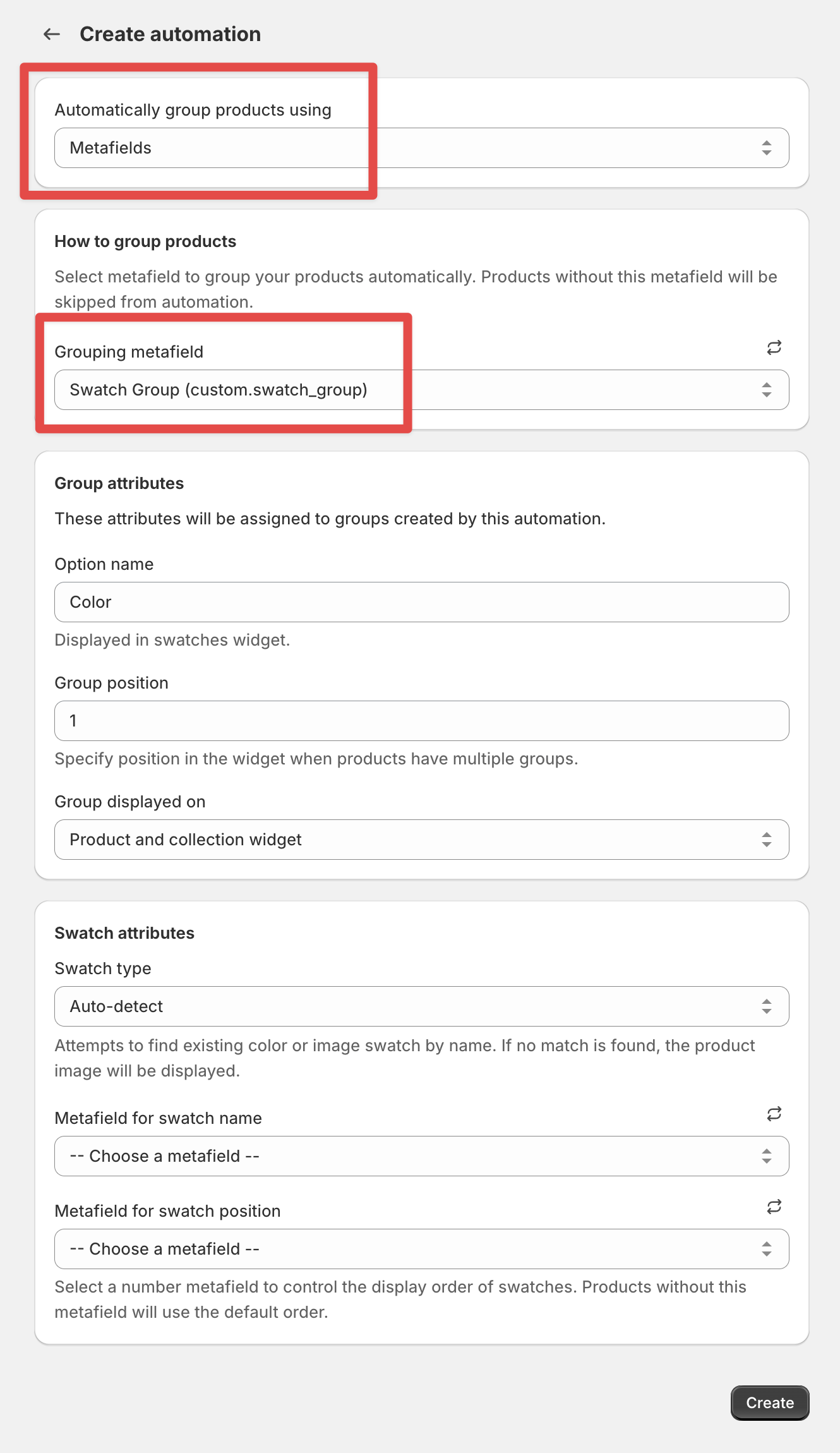Focus the Group position number field
The height and width of the screenshot is (1453, 840).
click(x=421, y=721)
